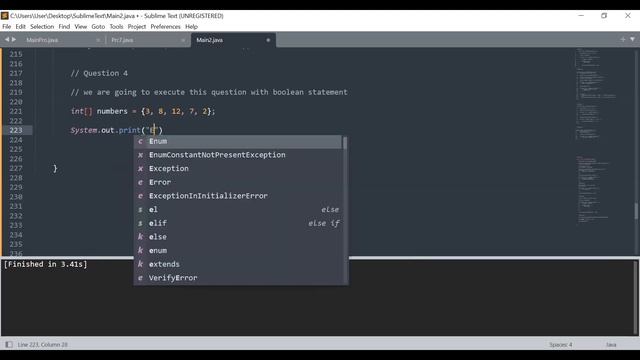
Task: Open the Tools menu
Action: click(116, 27)
